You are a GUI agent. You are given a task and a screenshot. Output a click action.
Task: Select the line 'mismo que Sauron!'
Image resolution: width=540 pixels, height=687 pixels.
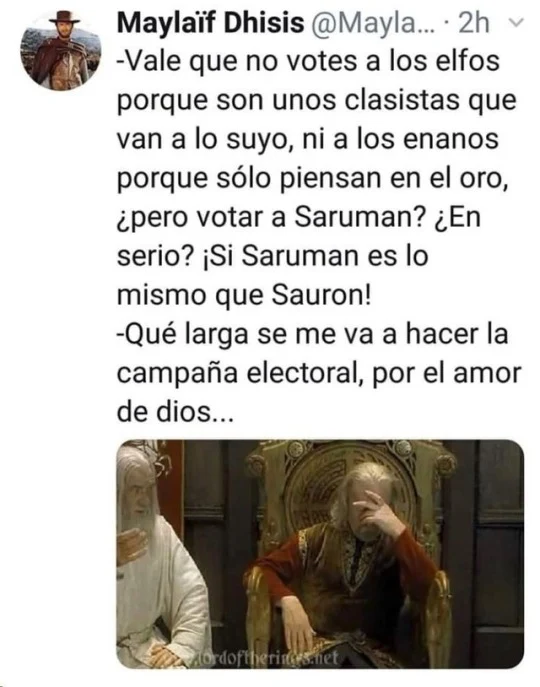pyautogui.click(x=244, y=295)
